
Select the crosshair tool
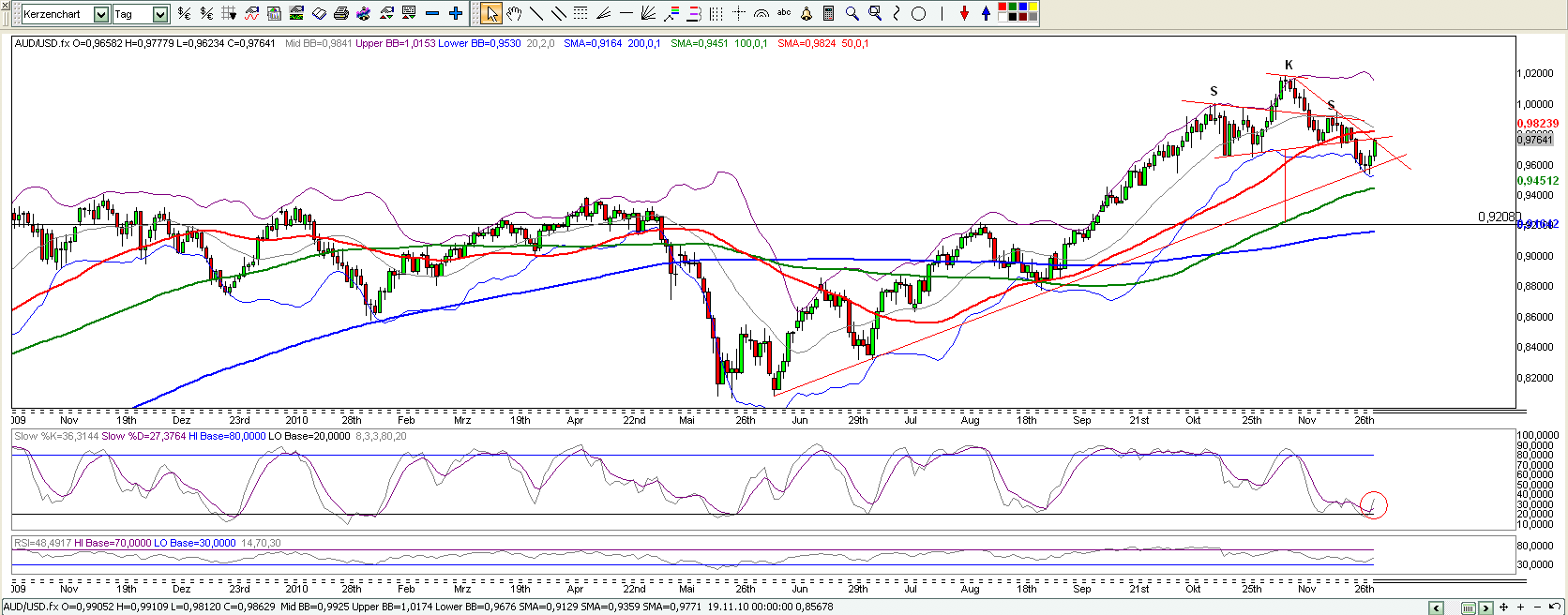point(739,13)
